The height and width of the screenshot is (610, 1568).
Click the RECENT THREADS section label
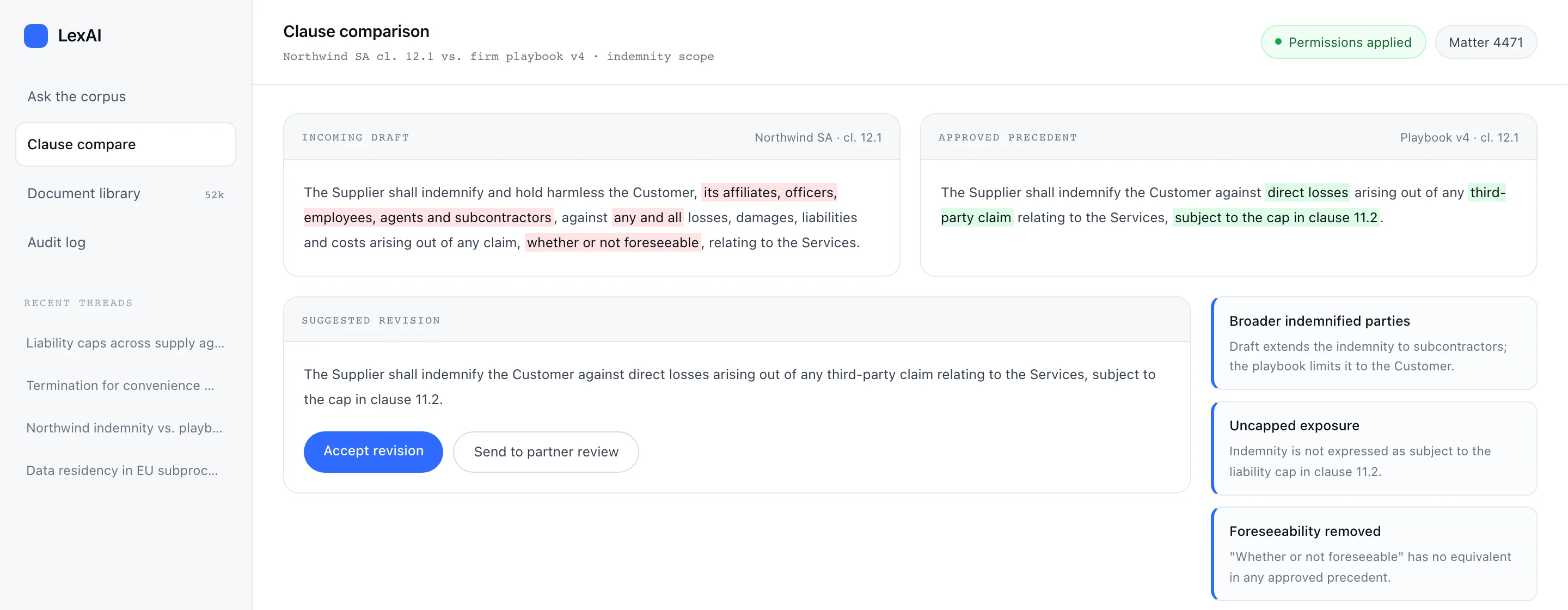(x=78, y=303)
